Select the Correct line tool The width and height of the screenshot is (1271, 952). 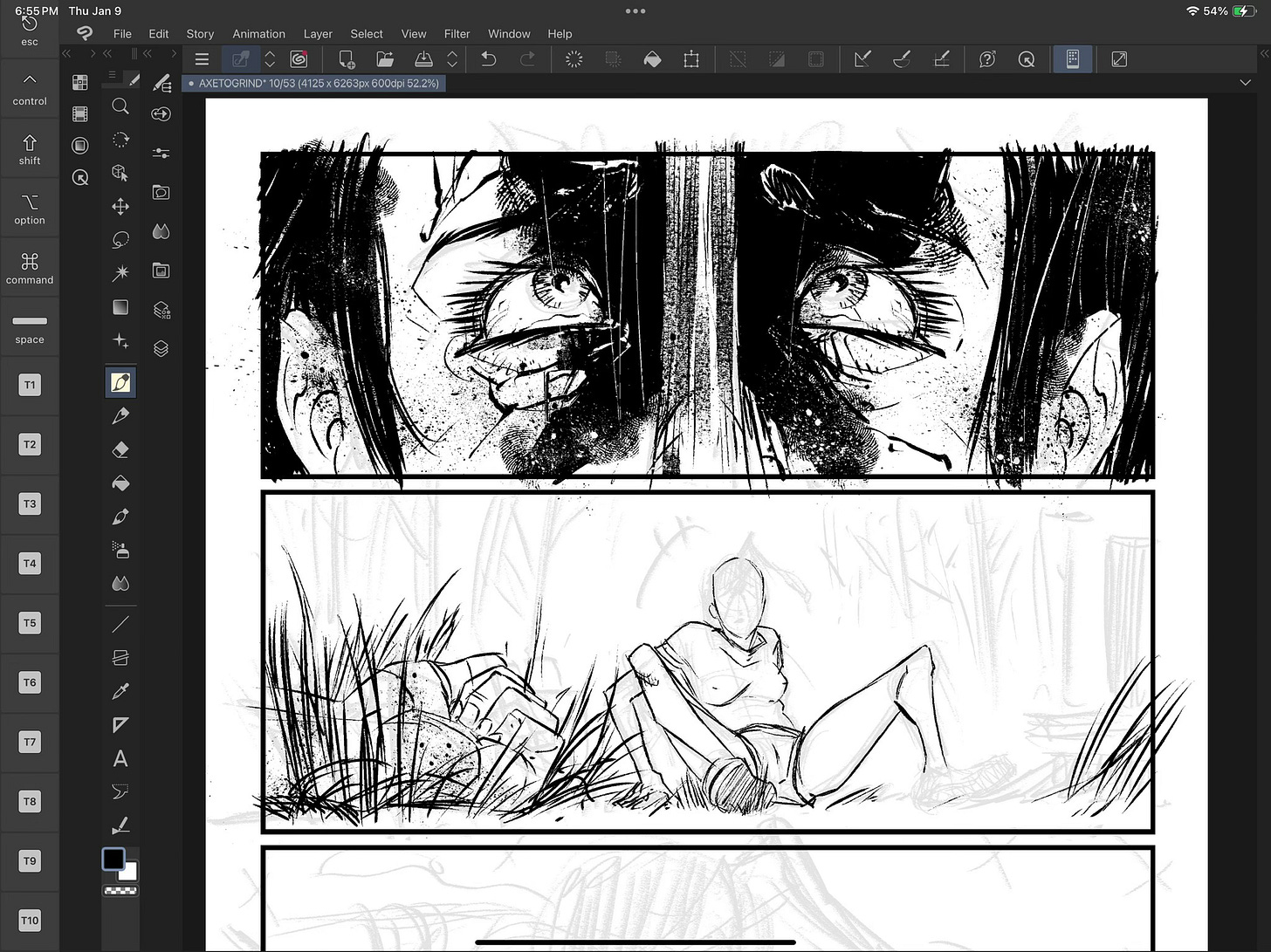pos(120,825)
